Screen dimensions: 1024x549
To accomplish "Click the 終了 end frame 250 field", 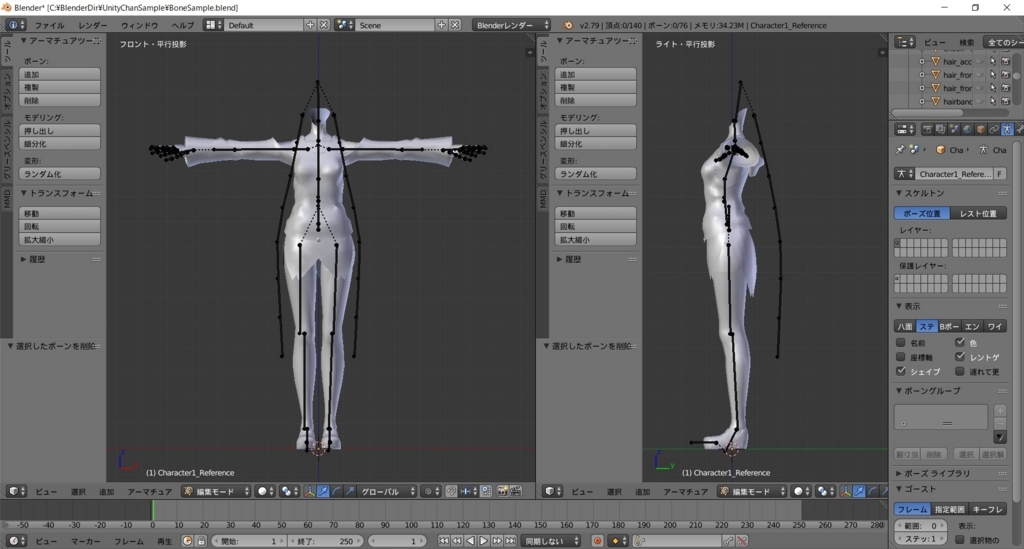I will click(327, 541).
